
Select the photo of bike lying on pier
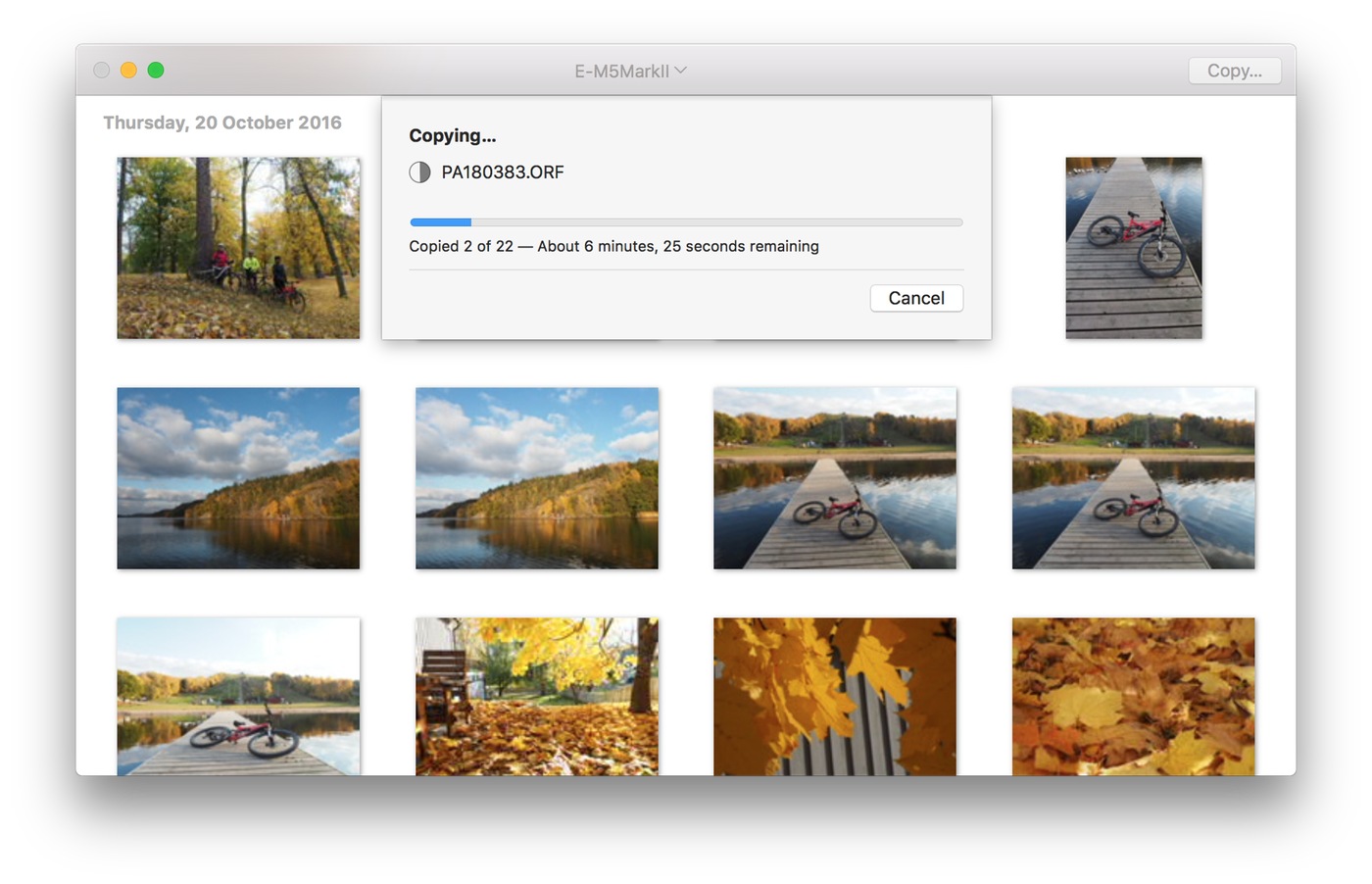click(238, 696)
